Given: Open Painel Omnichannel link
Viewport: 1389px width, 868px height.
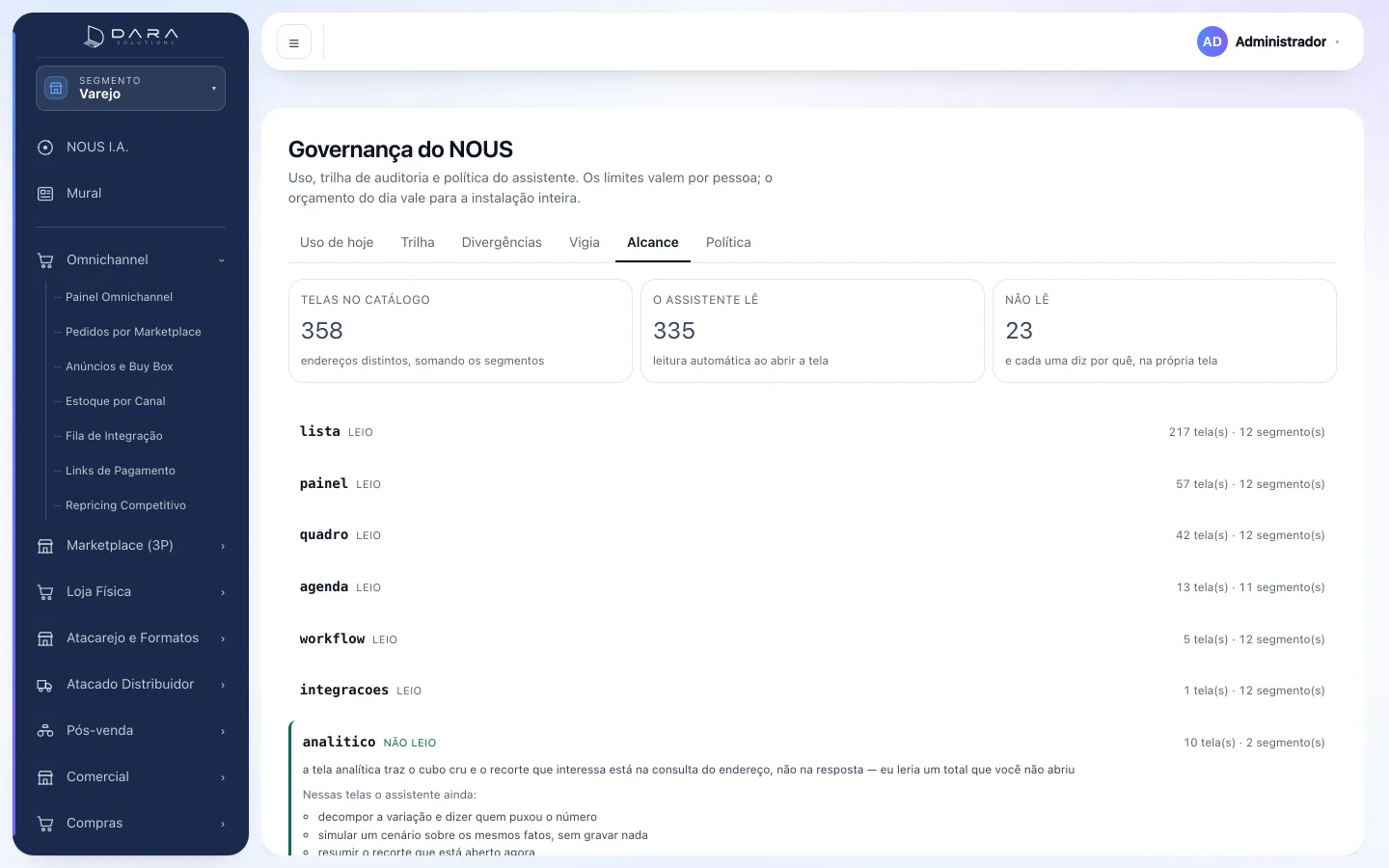Looking at the screenshot, I should pyautogui.click(x=119, y=297).
